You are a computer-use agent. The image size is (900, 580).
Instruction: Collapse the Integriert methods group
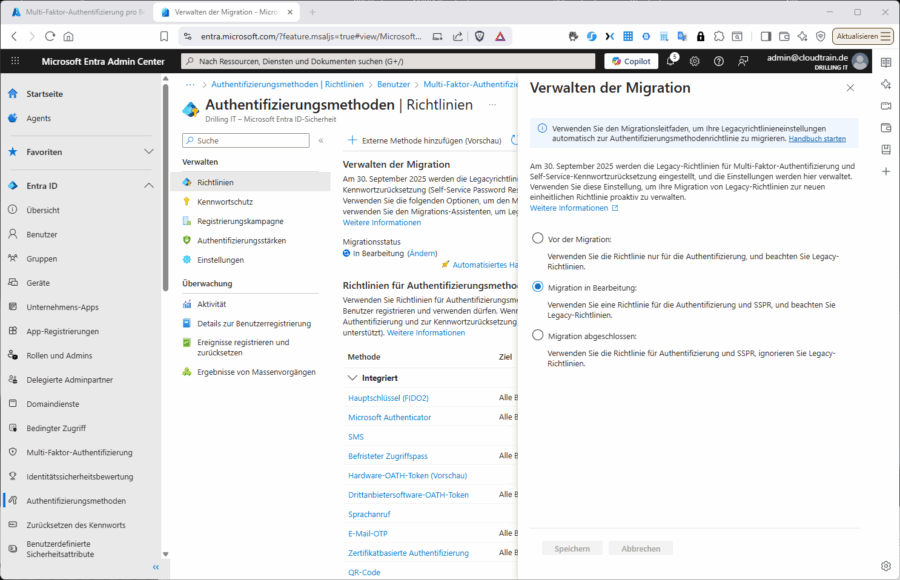(352, 378)
